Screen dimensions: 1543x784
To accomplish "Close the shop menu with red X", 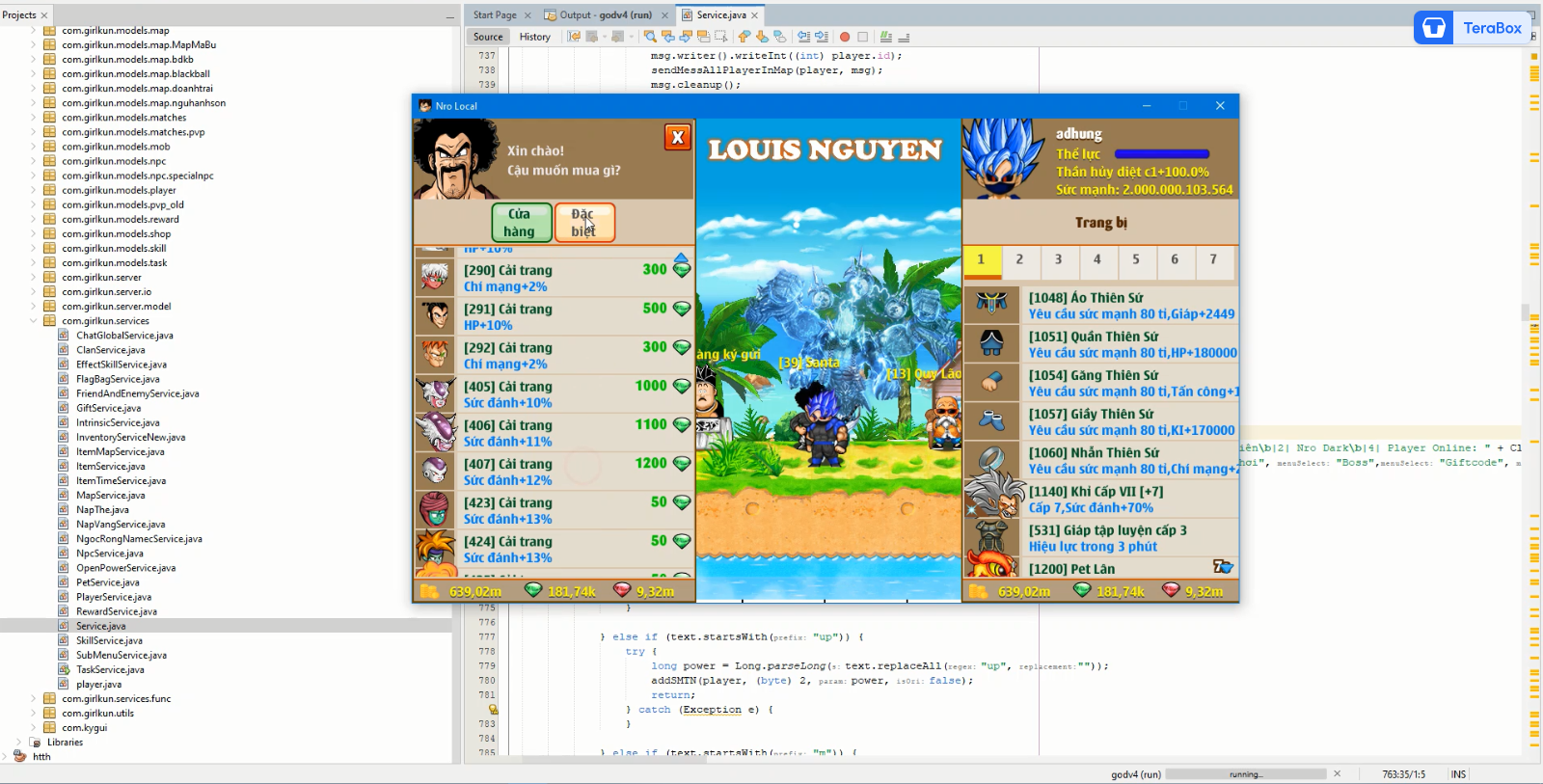I will [678, 137].
